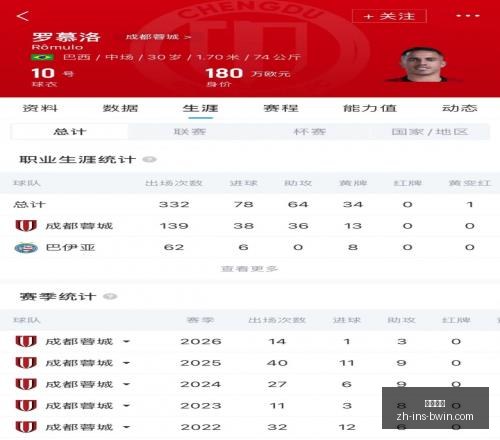Switch to the 数据 tab
The height and width of the screenshot is (440, 500).
point(120,108)
